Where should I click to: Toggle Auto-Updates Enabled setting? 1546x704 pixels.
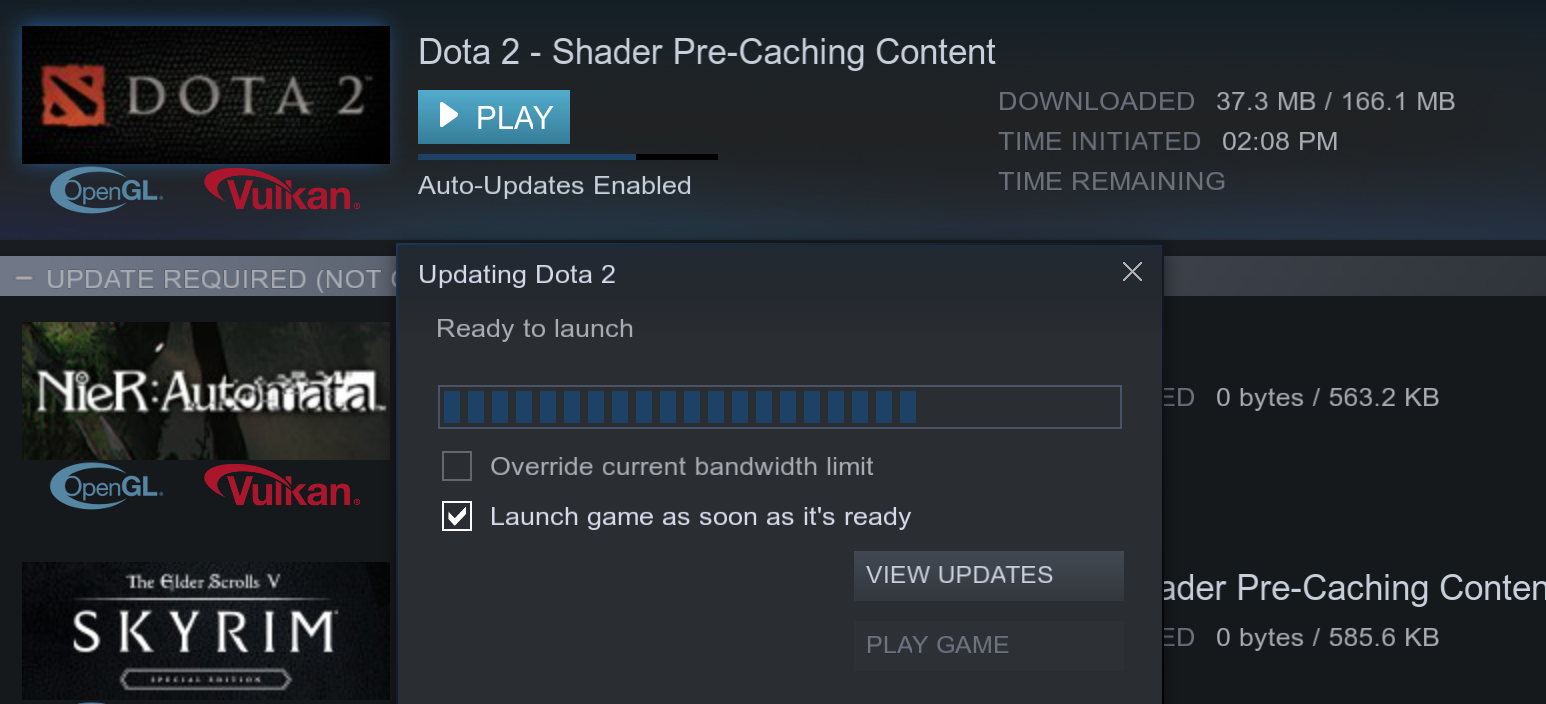pyautogui.click(x=554, y=185)
